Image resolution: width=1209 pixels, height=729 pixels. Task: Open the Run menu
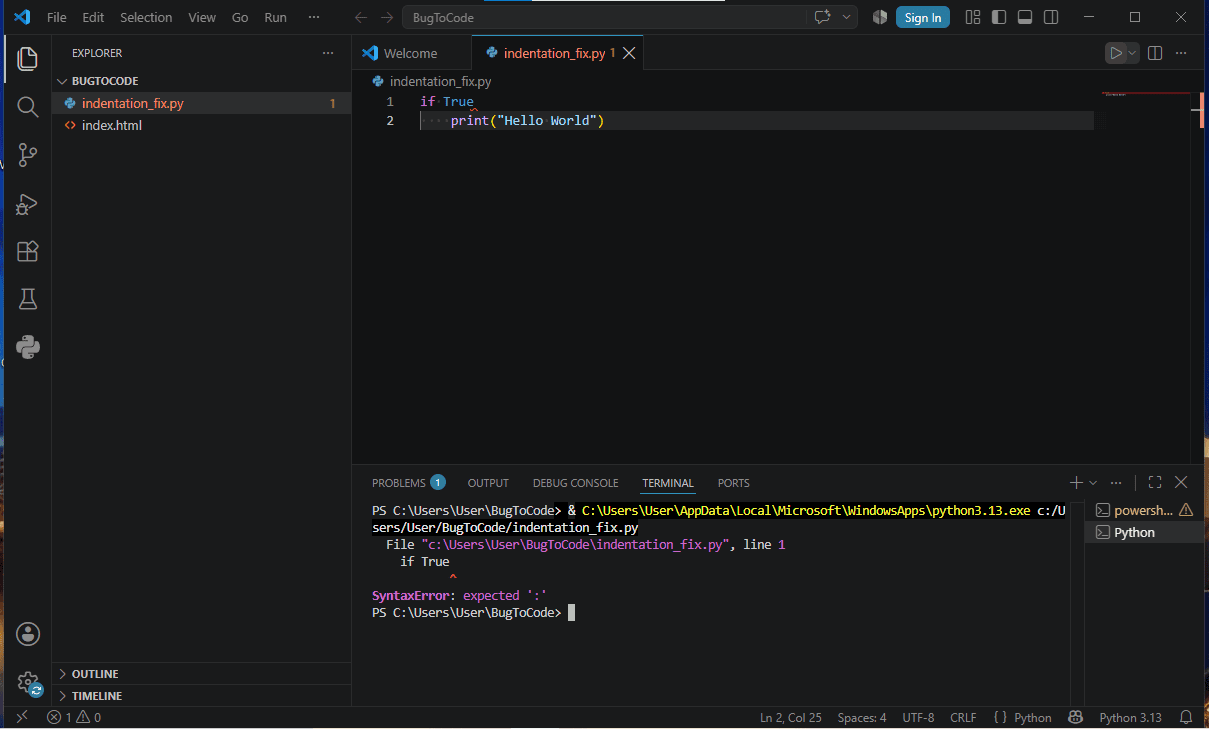275,17
